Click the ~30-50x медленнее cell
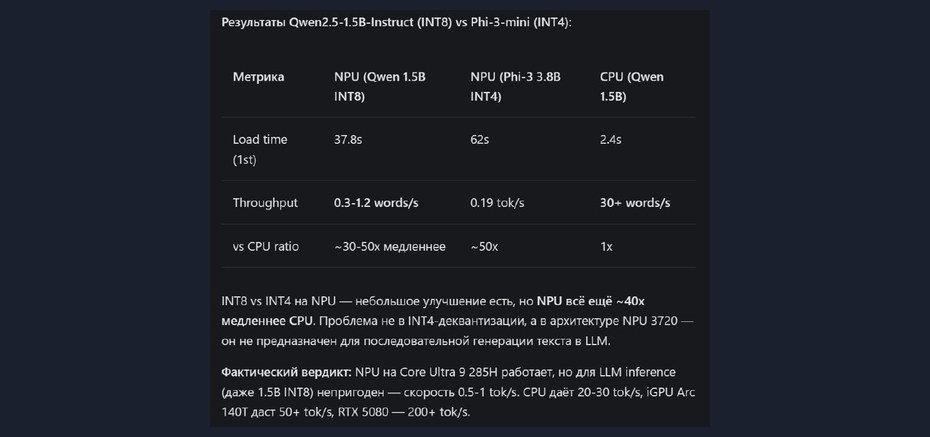This screenshot has height=437, width=930. (x=390, y=247)
